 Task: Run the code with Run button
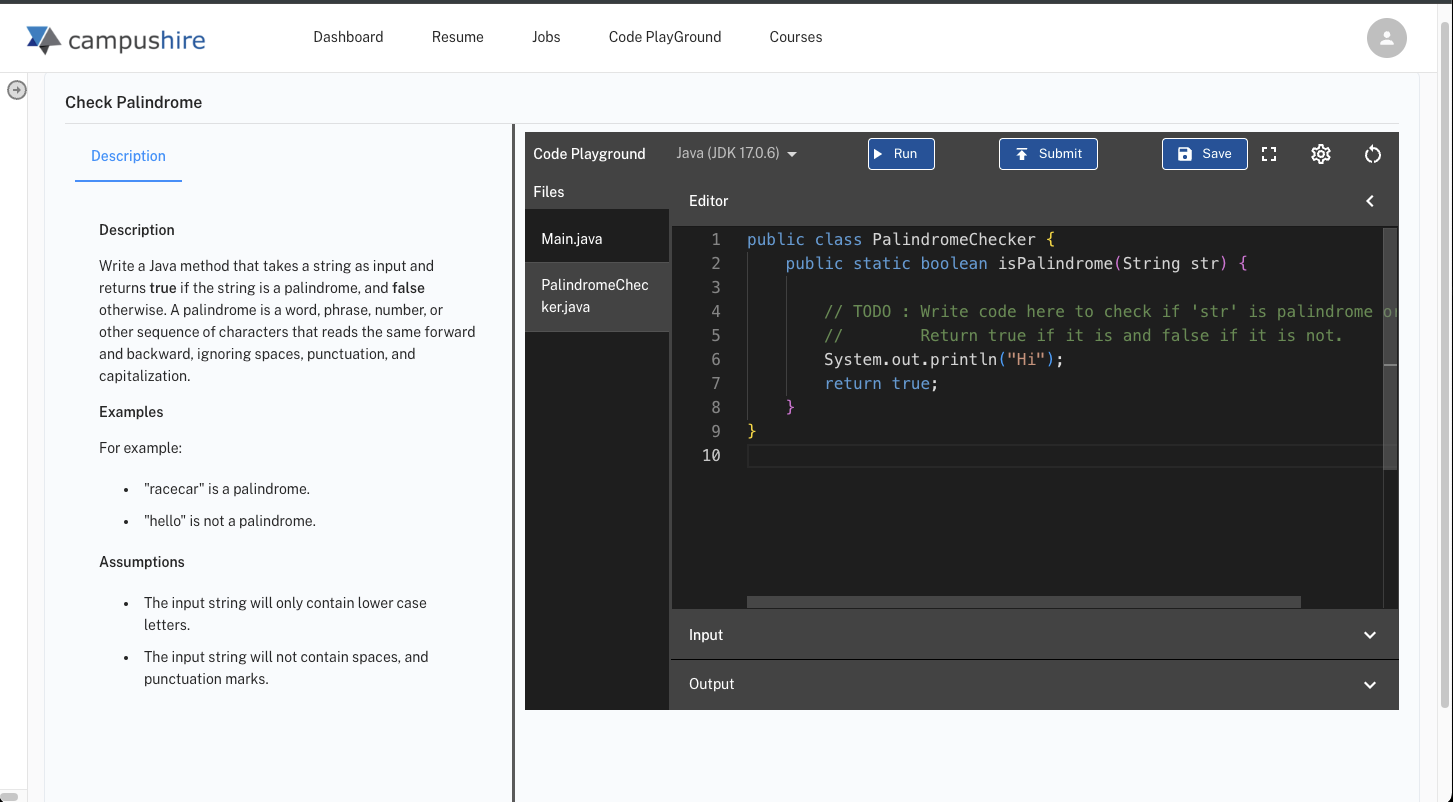pyautogui.click(x=900, y=154)
